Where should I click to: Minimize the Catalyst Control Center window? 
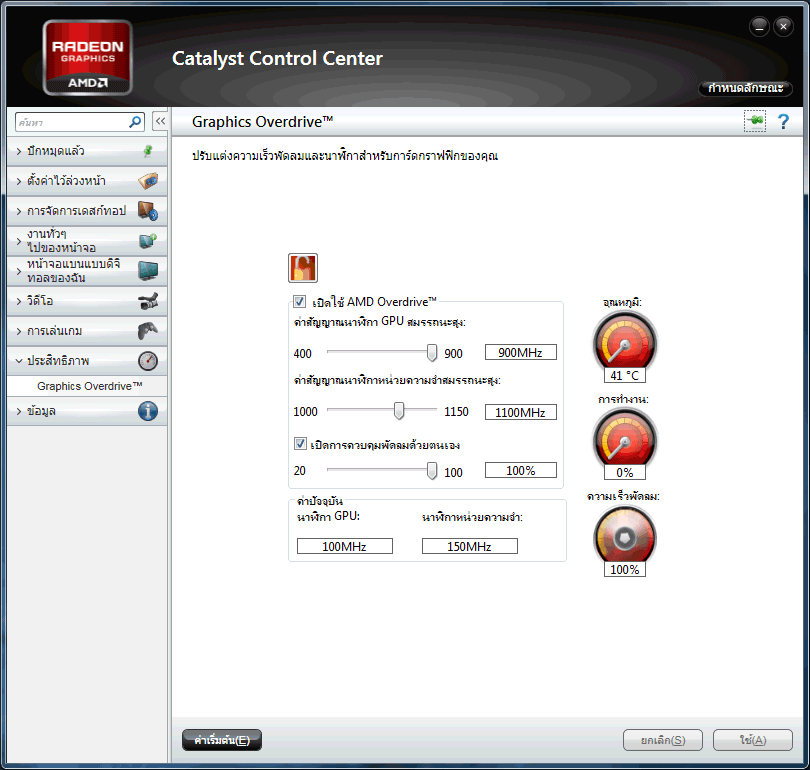(x=759, y=26)
